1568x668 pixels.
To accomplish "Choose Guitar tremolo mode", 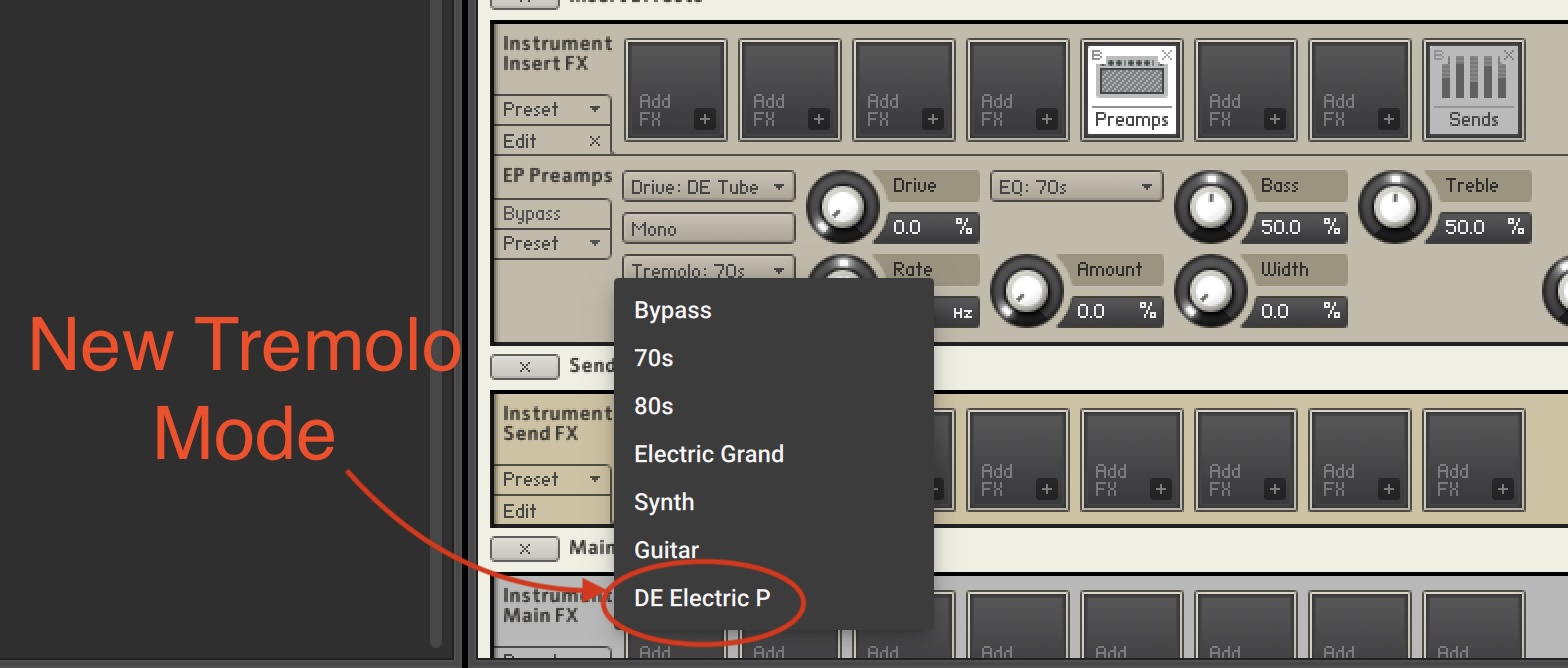I will (773, 550).
